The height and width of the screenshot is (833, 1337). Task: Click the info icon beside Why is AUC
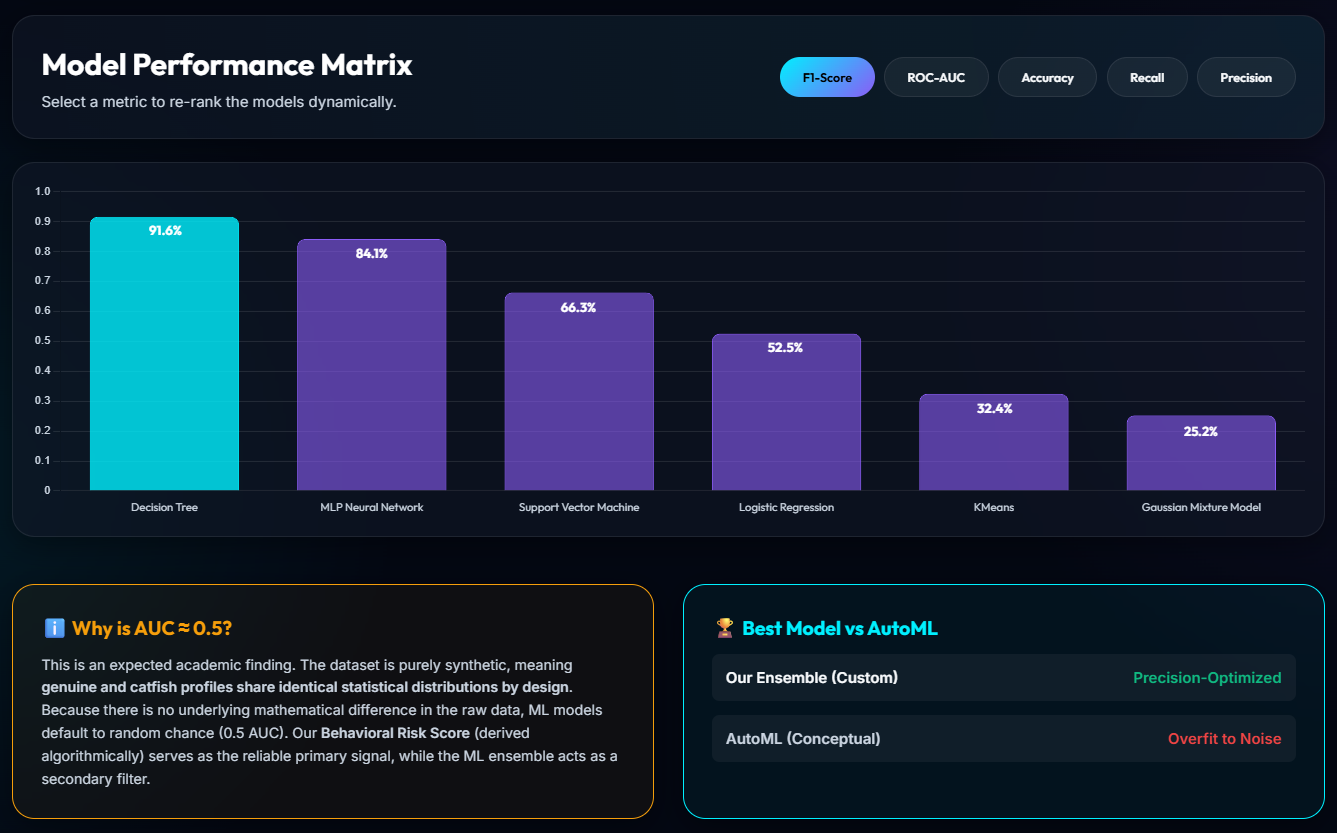click(54, 628)
